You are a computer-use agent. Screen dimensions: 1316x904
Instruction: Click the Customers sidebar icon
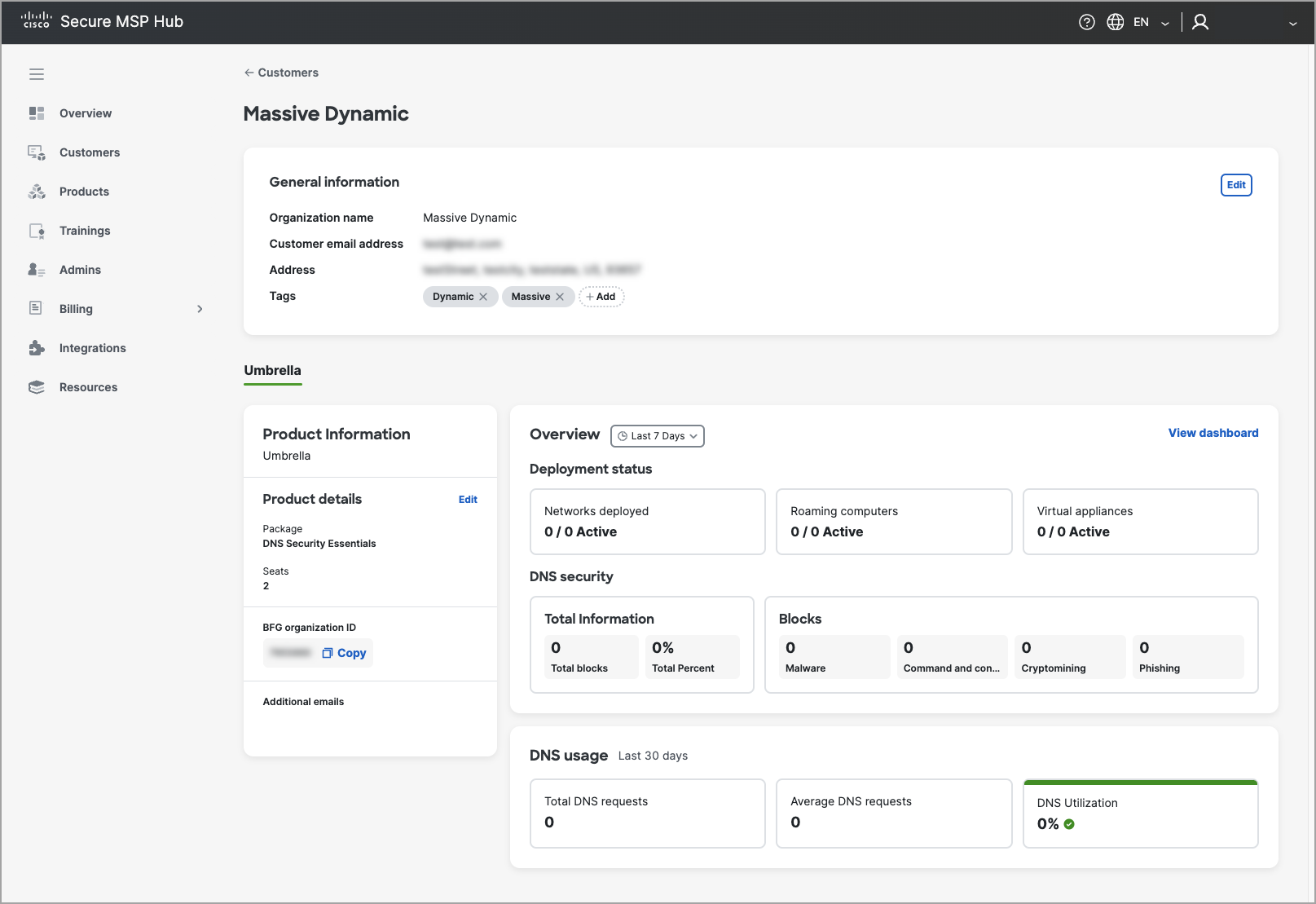click(37, 152)
